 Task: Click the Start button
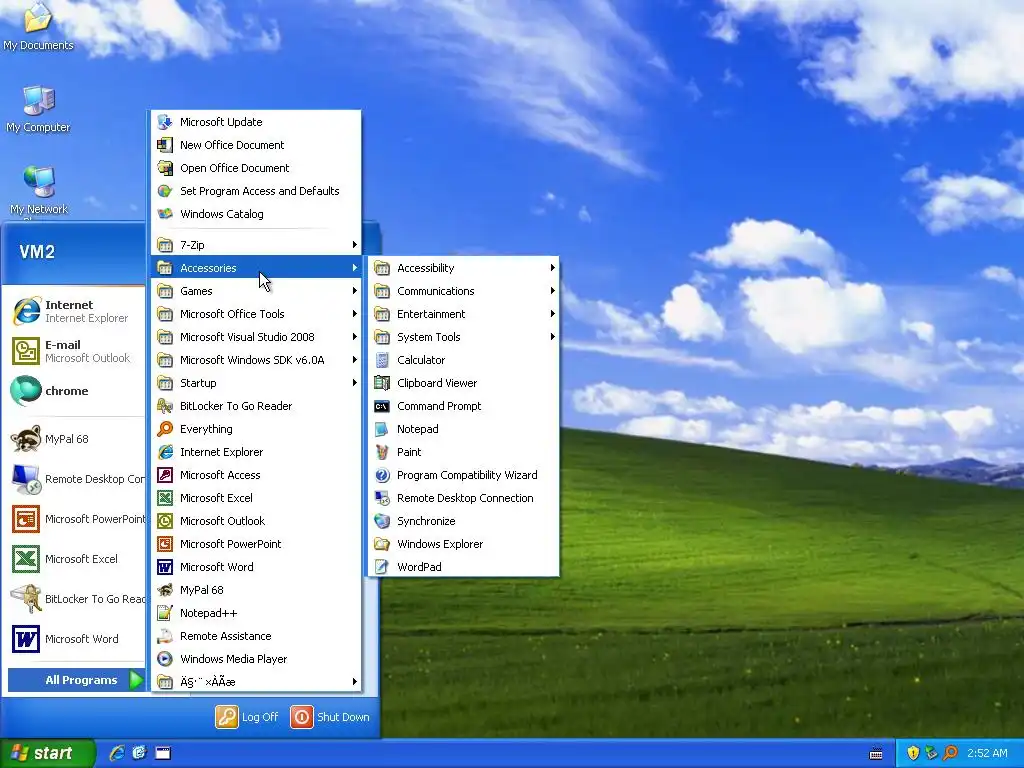click(x=47, y=753)
